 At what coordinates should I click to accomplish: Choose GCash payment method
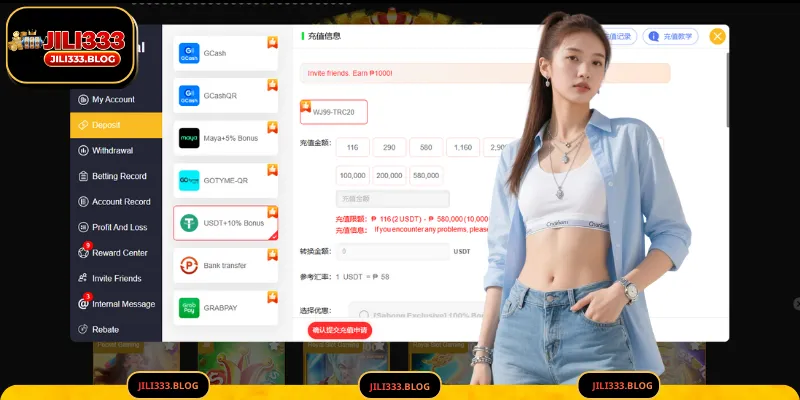(226, 53)
